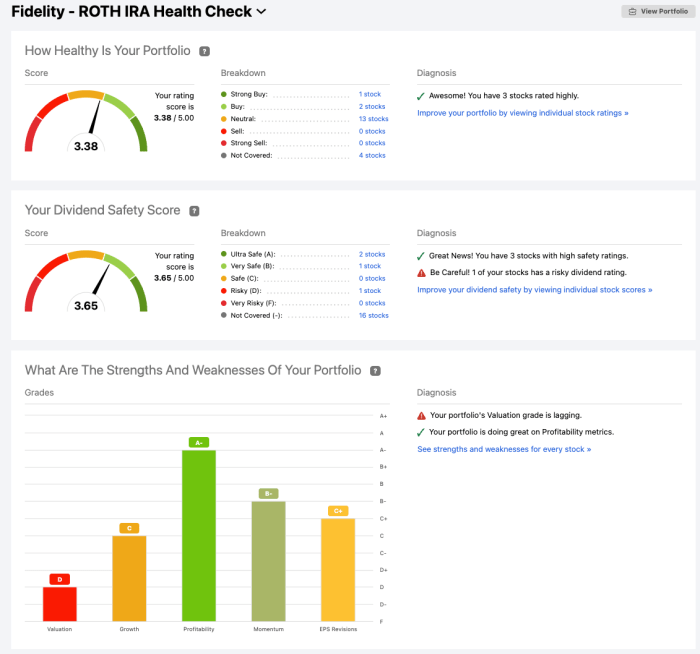Click the olive Momentum bar
The image size is (700, 654).
[x=269, y=561]
